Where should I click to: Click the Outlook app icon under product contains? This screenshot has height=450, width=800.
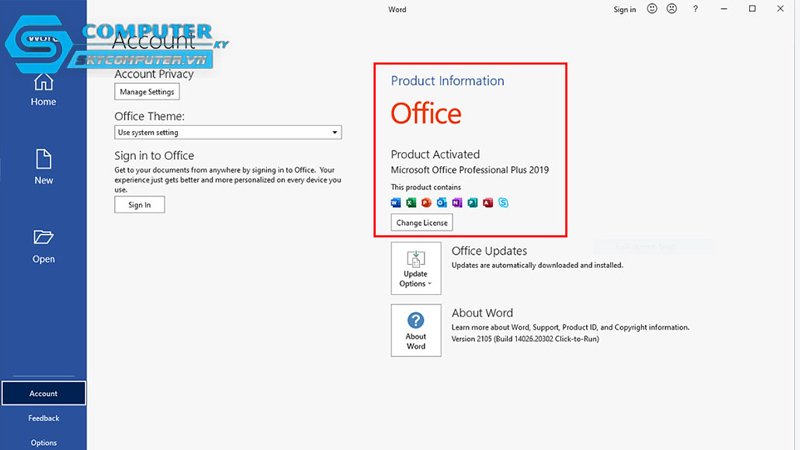(442, 203)
